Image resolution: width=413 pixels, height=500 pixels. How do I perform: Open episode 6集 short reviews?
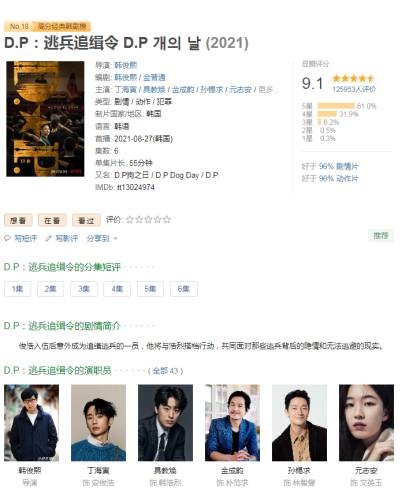point(184,289)
